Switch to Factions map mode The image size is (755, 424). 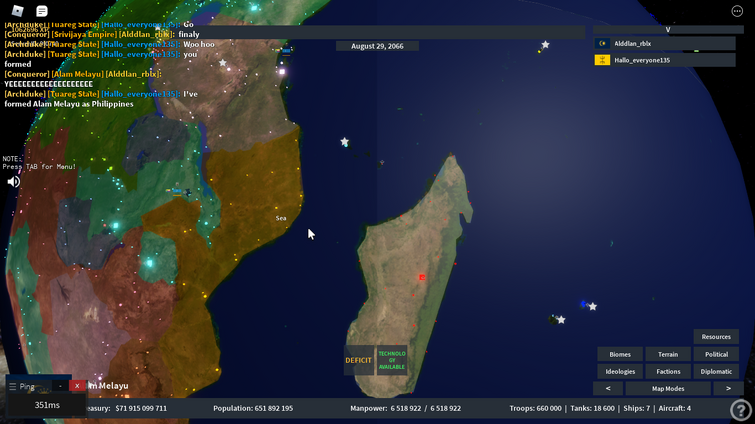click(x=668, y=372)
